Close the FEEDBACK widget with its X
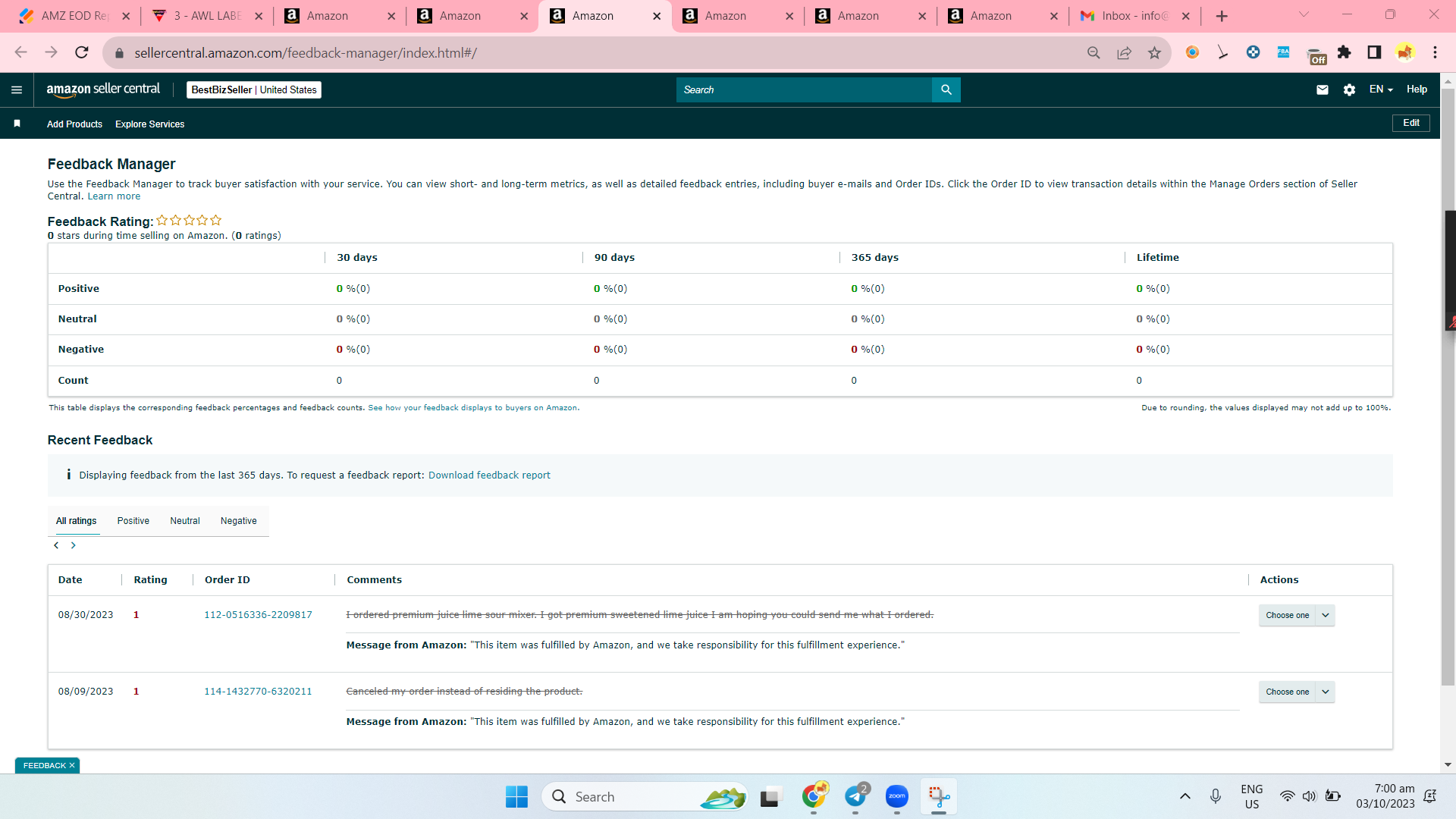Viewport: 1456px width, 819px height. [72, 765]
